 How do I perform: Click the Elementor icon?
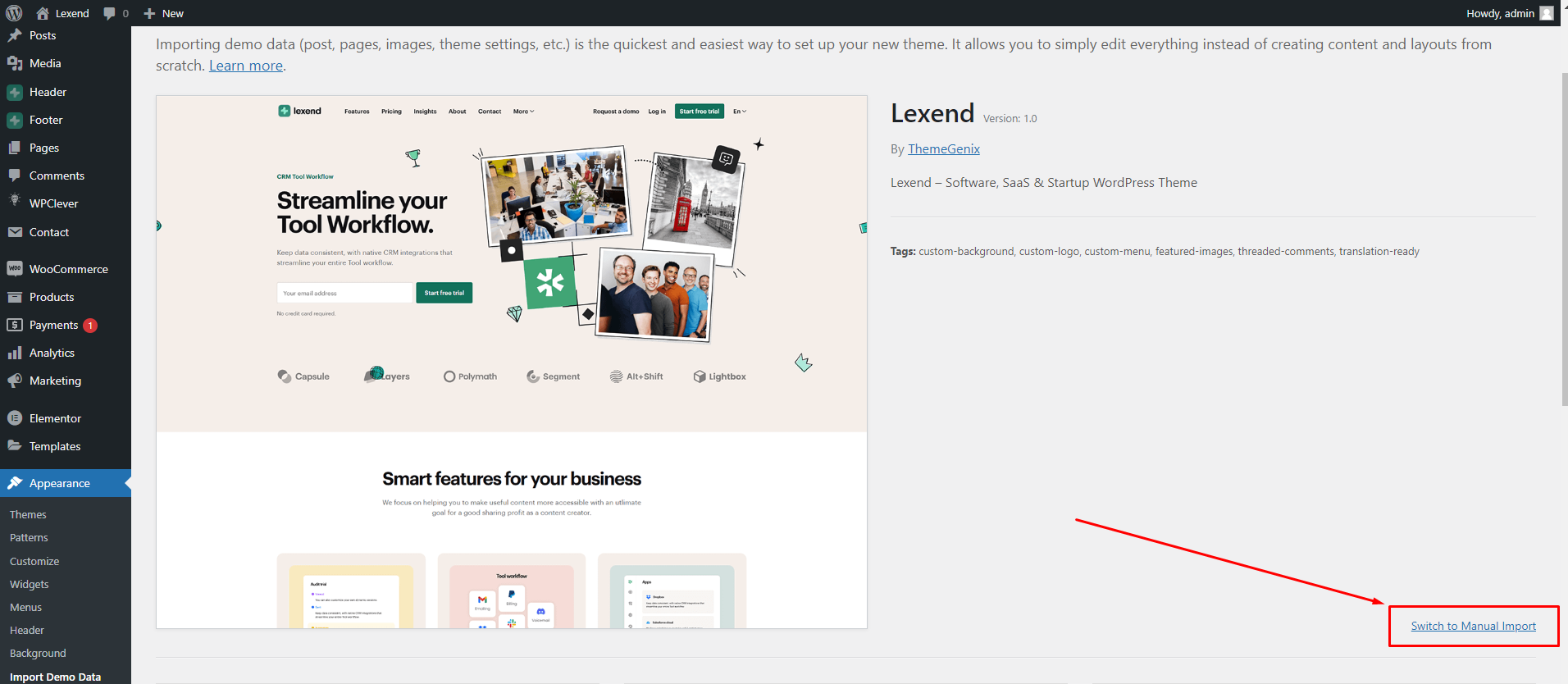[x=15, y=418]
